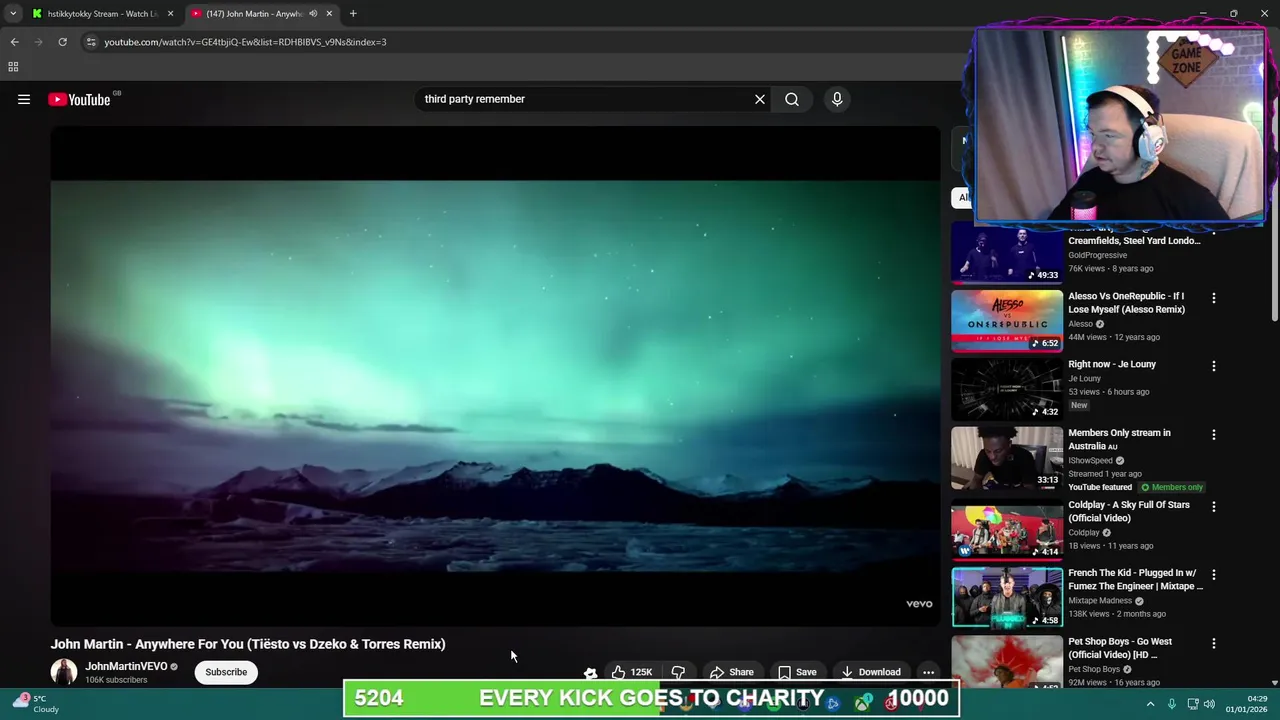
Task: Download the video
Action: (x=871, y=672)
